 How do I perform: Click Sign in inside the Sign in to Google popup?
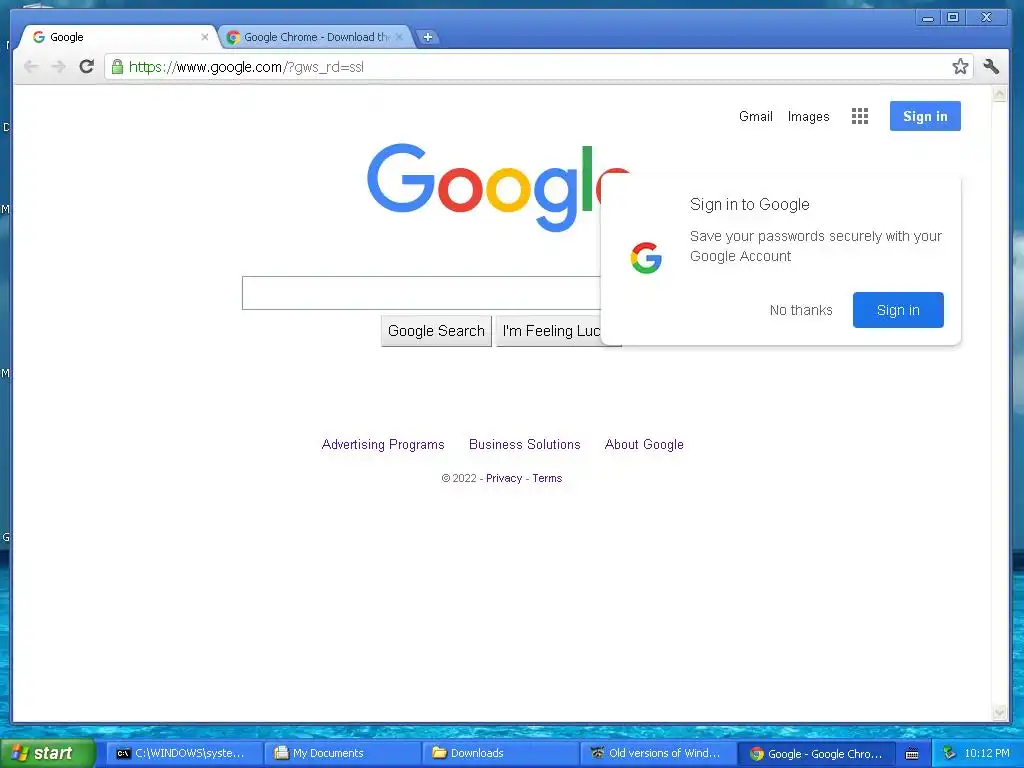tap(898, 310)
